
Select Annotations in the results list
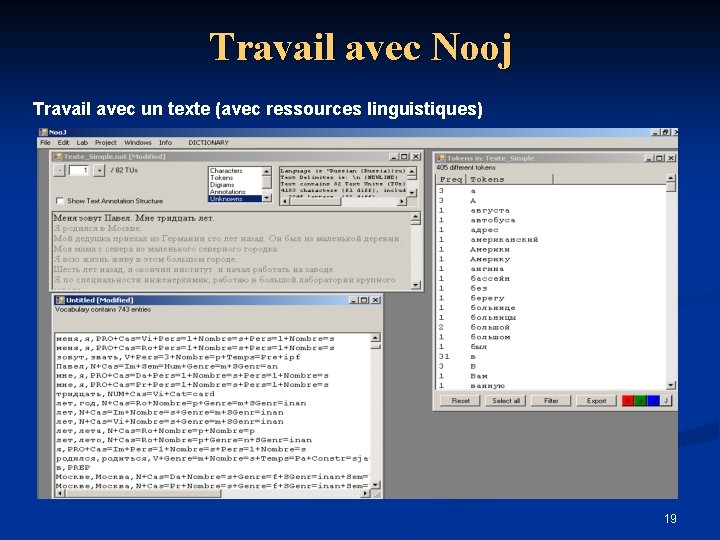(x=228, y=191)
